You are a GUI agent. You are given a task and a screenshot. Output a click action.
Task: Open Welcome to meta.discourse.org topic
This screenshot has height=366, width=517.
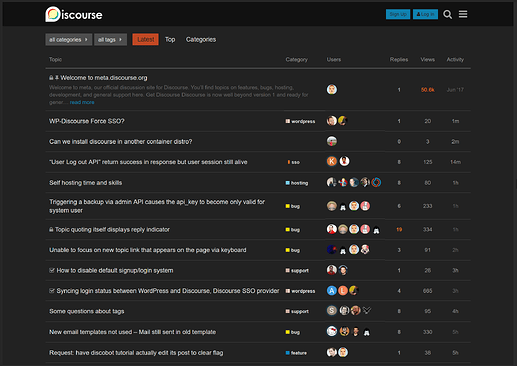pyautogui.click(x=104, y=78)
